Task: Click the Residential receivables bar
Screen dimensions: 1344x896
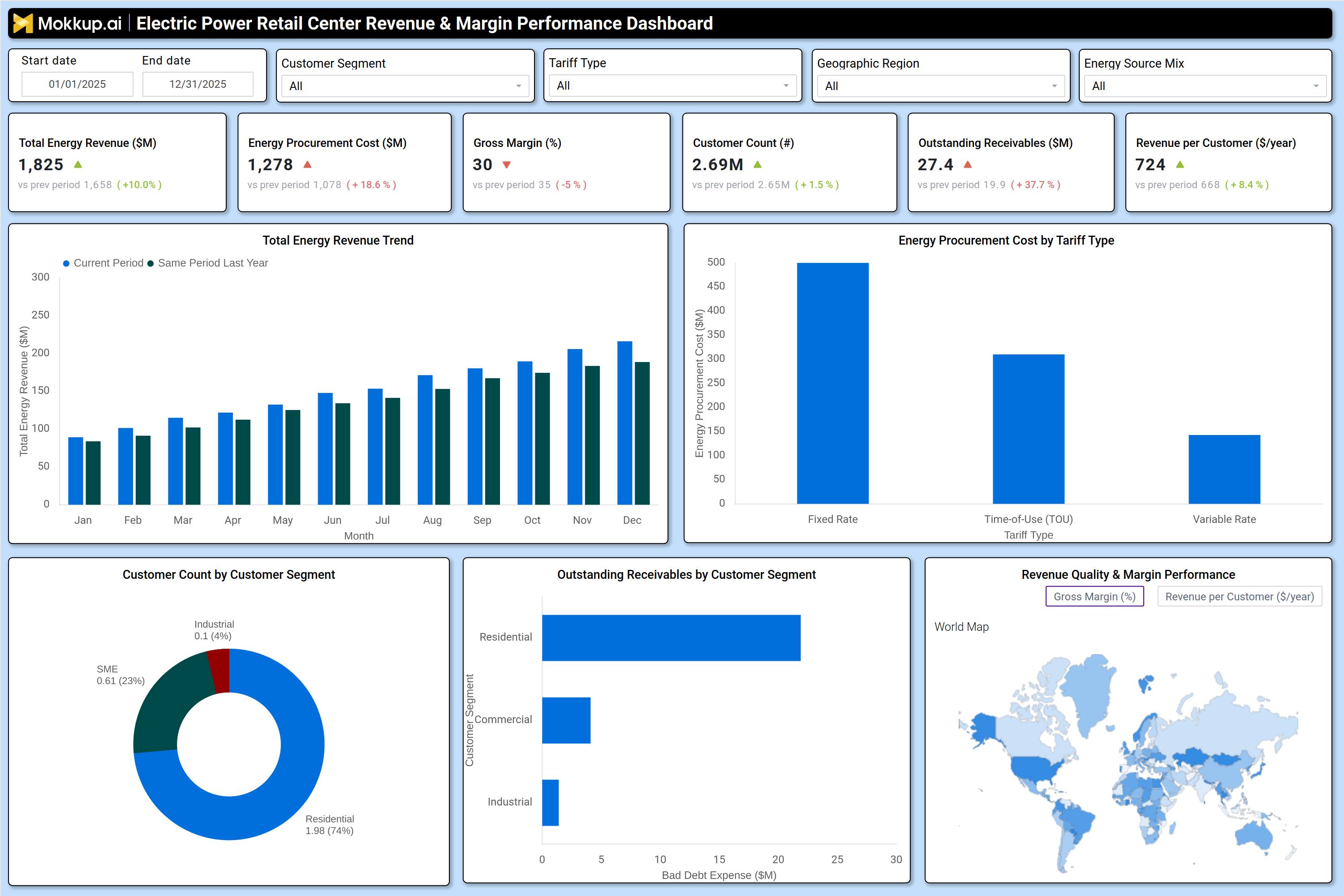Action: coord(672,638)
